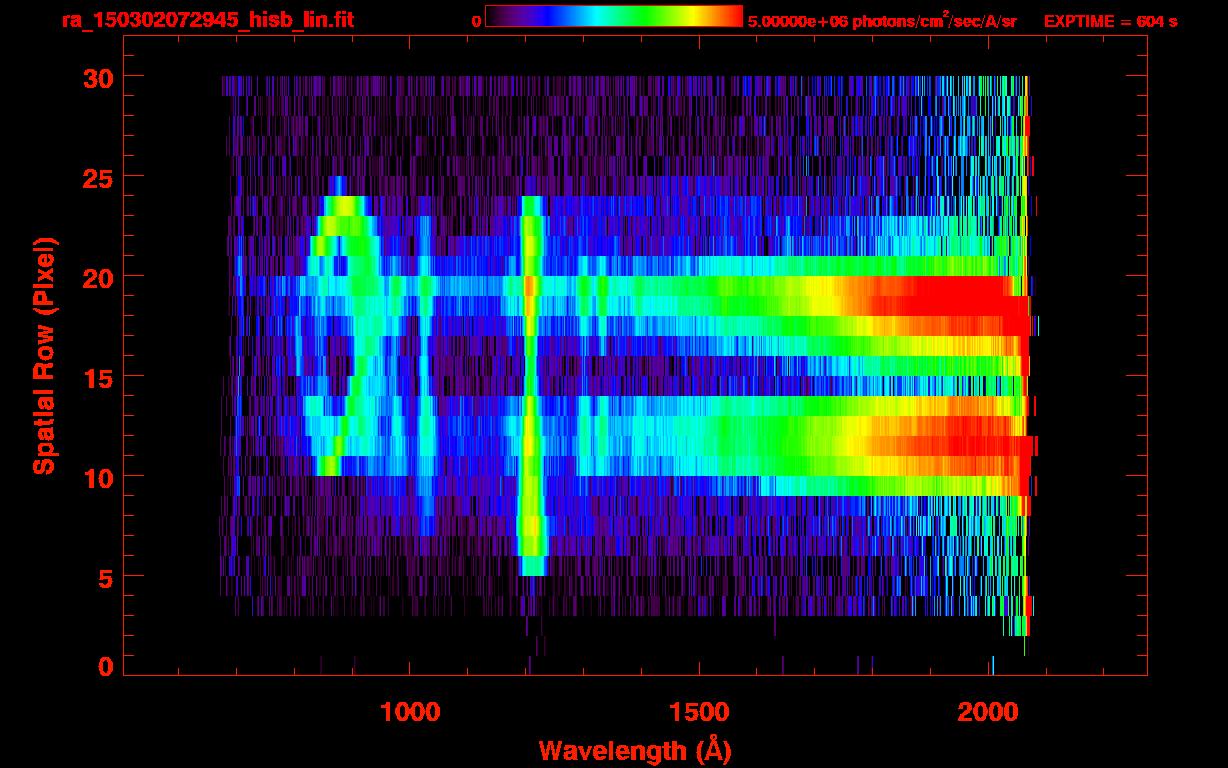Click the Spatial Row (Pixel) axis title
This screenshot has width=1228, height=768.
[44, 356]
